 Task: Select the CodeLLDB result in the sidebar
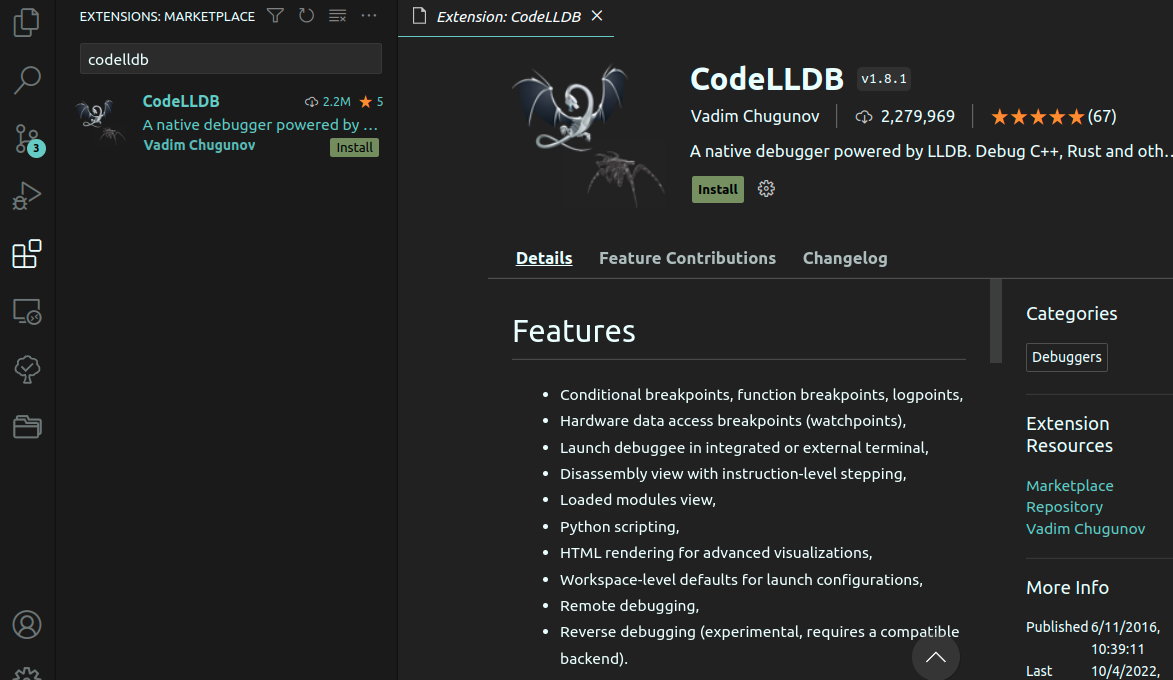[227, 124]
